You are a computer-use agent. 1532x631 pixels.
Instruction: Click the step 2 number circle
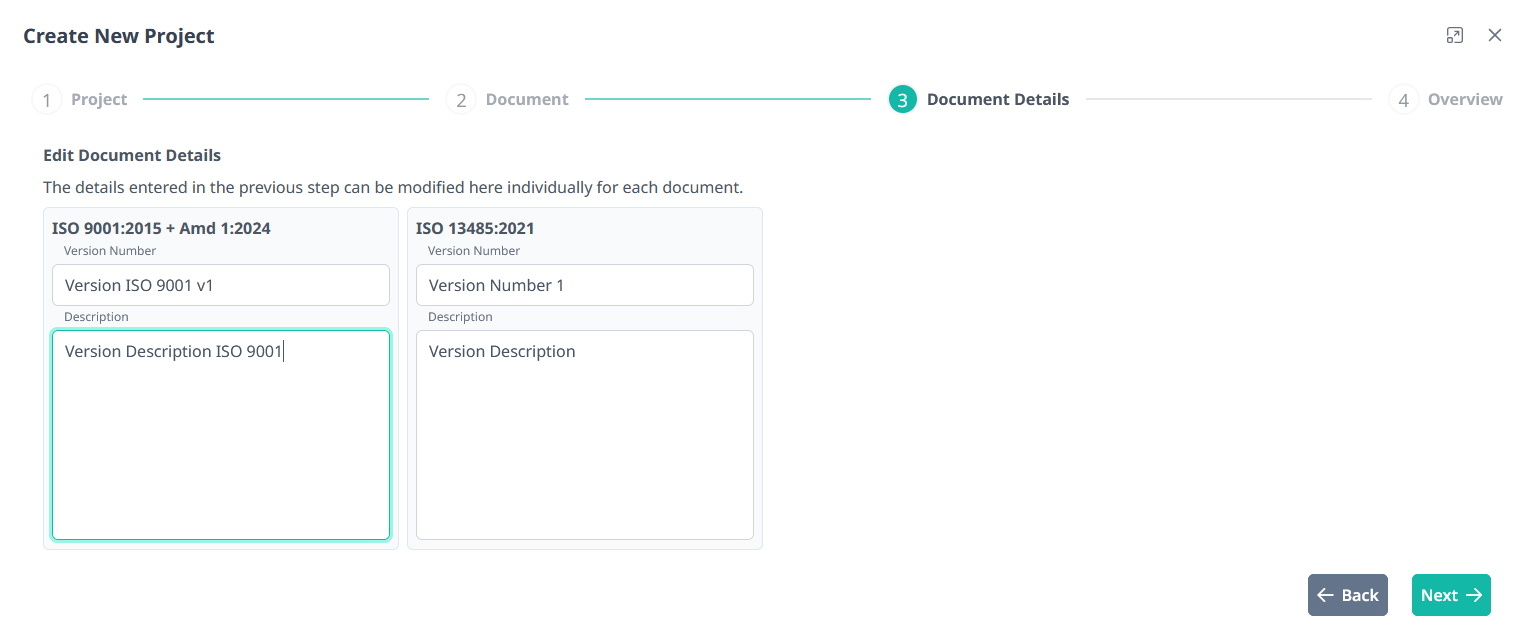point(461,100)
